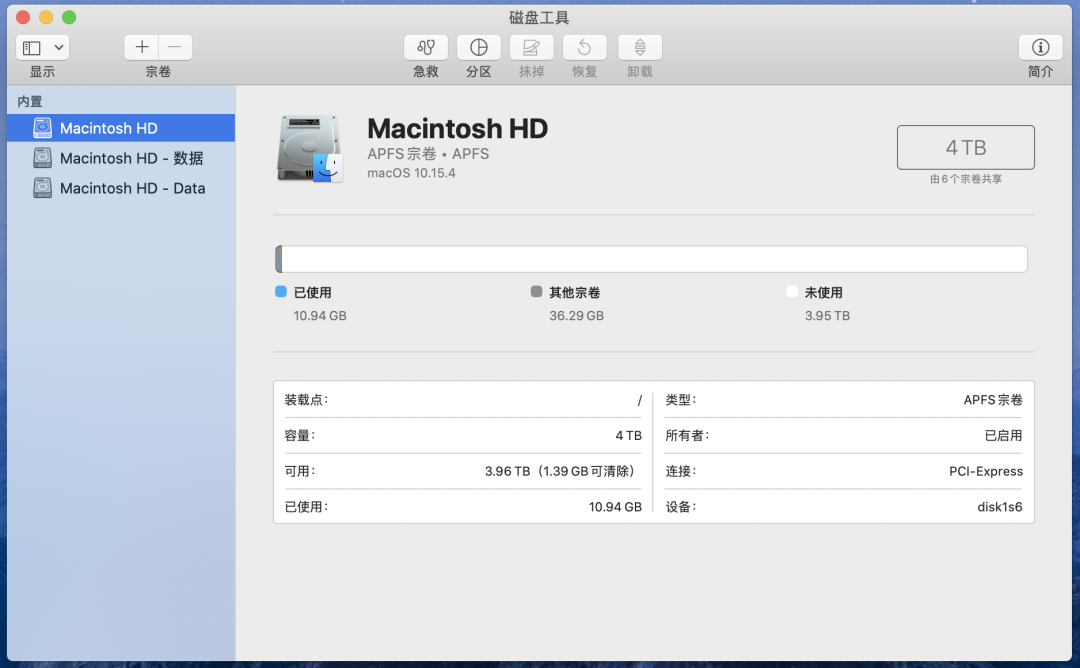Screen dimensions: 1080x668
Task: Click the APFS 宗卷 type value in table
Action: (x=993, y=399)
